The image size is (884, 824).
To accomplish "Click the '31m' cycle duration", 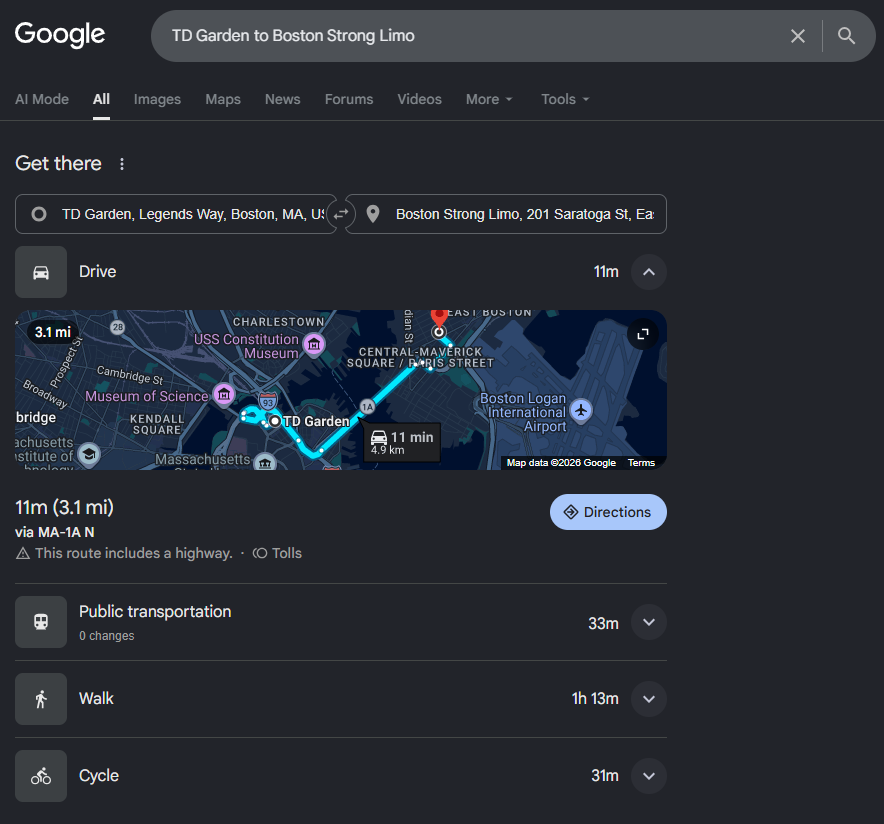I will [604, 776].
